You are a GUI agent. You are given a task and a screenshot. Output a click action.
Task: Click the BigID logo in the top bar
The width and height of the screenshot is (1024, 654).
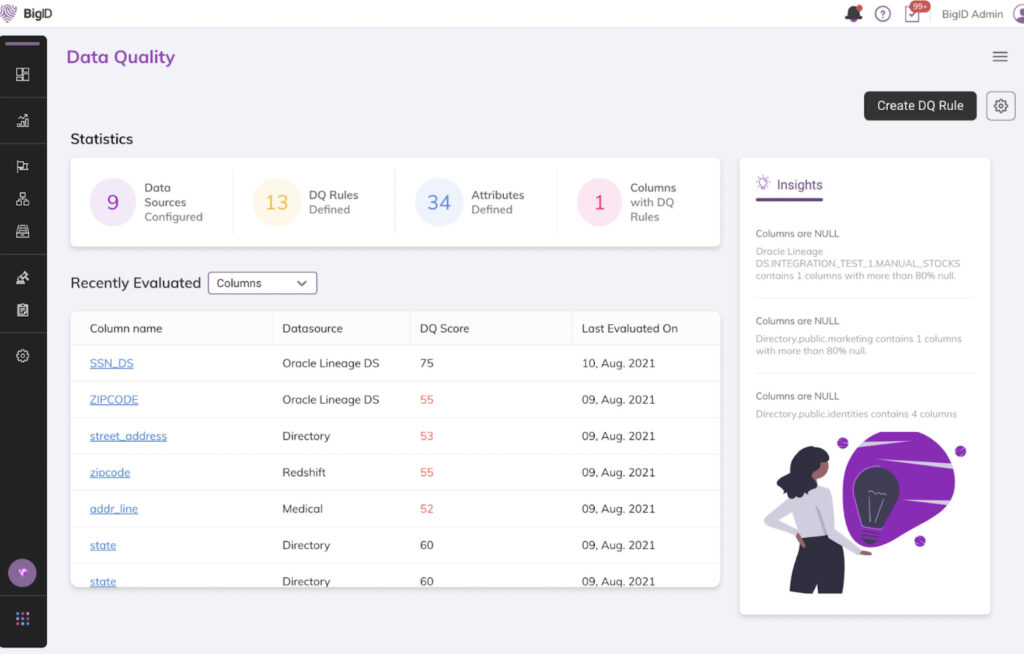[x=28, y=13]
